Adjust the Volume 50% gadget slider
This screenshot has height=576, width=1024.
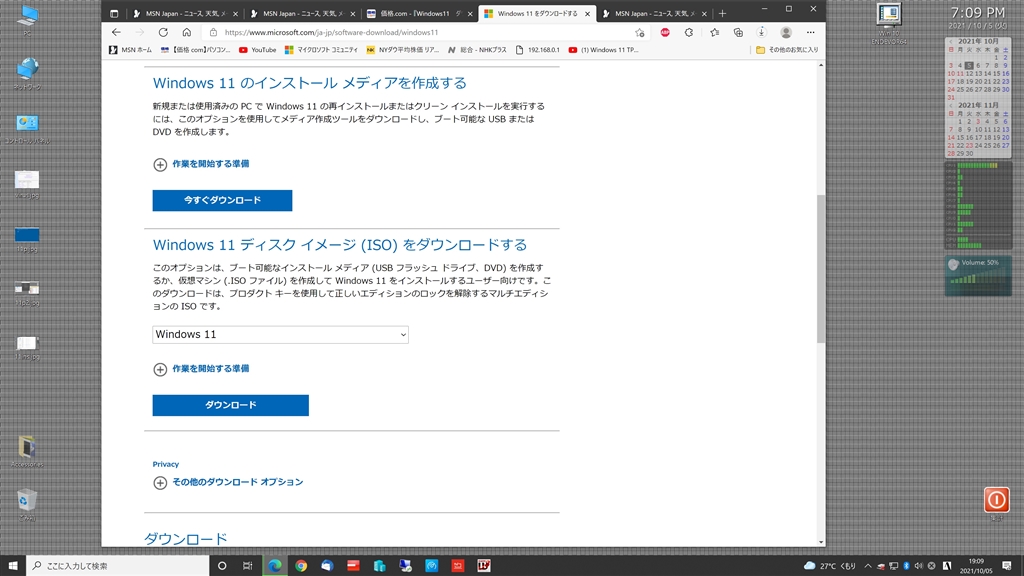[978, 276]
